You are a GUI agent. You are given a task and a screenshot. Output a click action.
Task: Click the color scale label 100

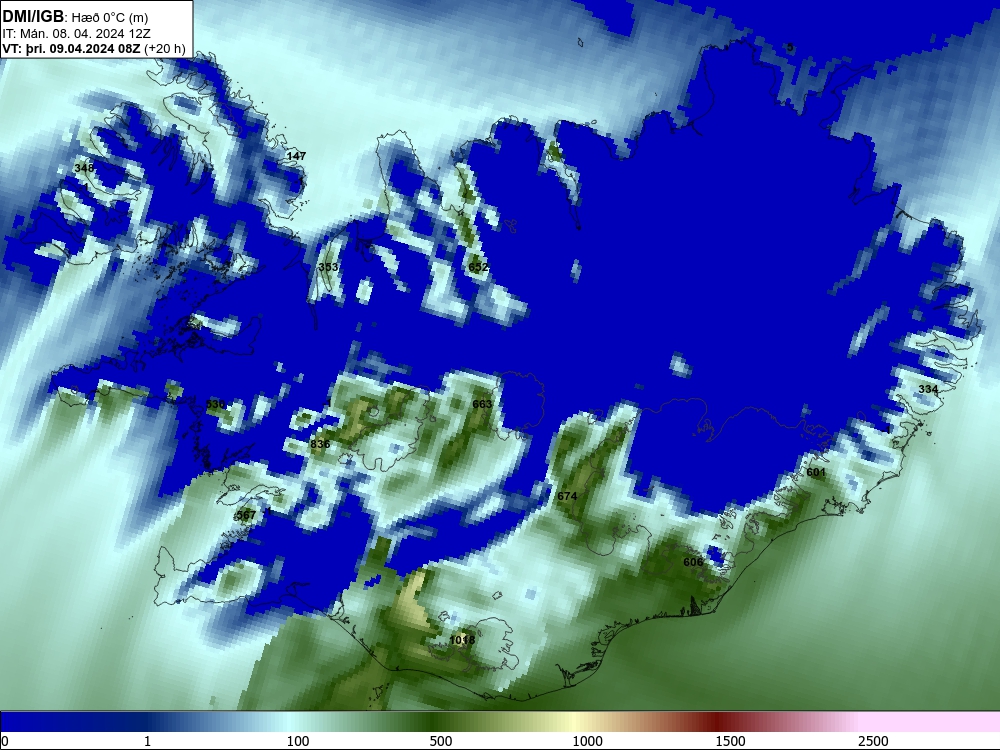(x=298, y=741)
